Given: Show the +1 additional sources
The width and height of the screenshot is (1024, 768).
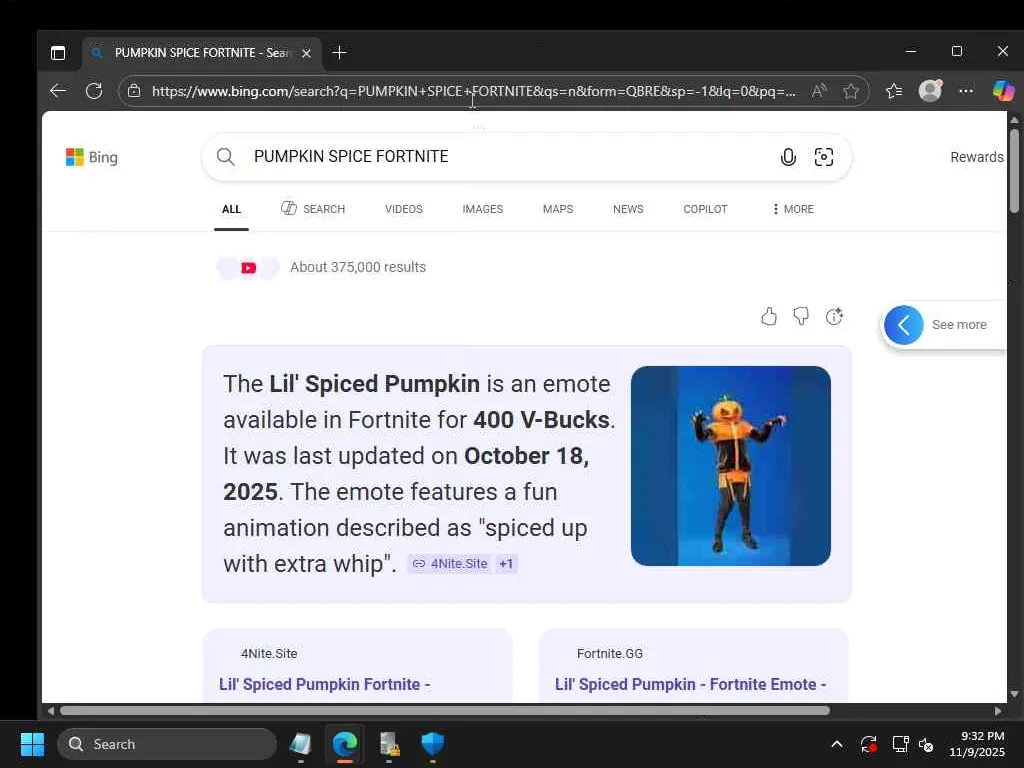Looking at the screenshot, I should [506, 564].
